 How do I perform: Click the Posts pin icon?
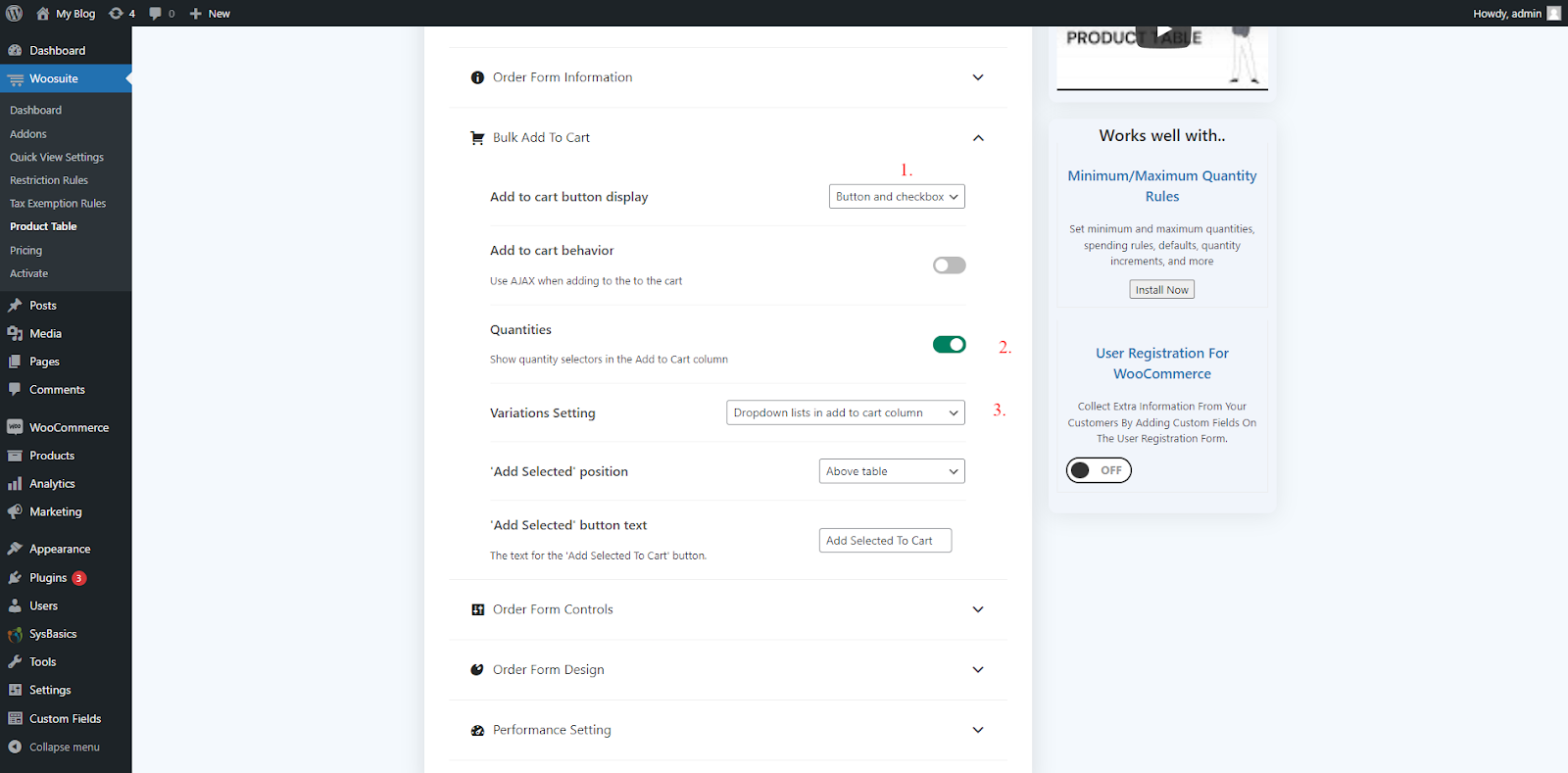(15, 306)
